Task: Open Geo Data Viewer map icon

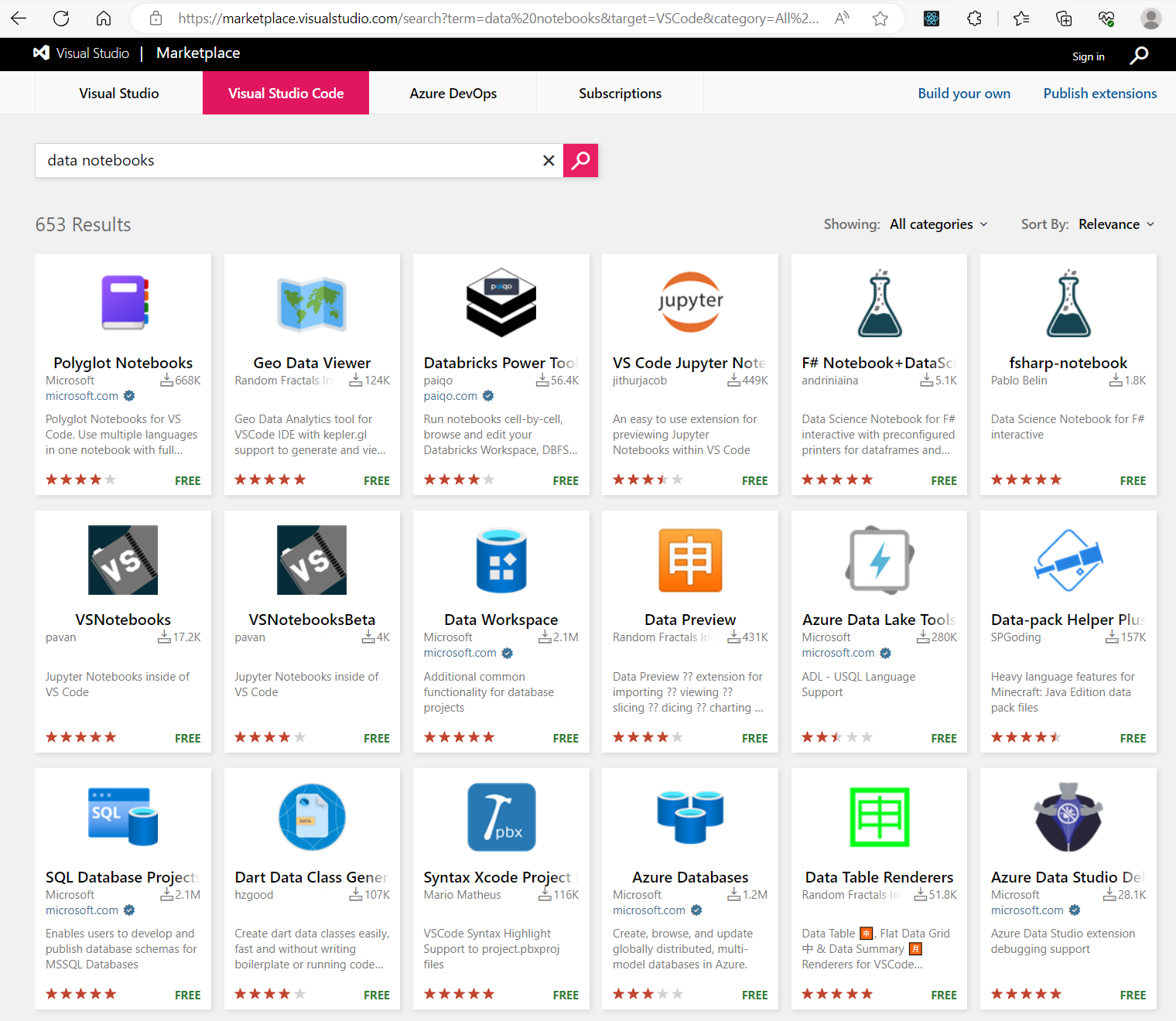Action: [x=312, y=303]
